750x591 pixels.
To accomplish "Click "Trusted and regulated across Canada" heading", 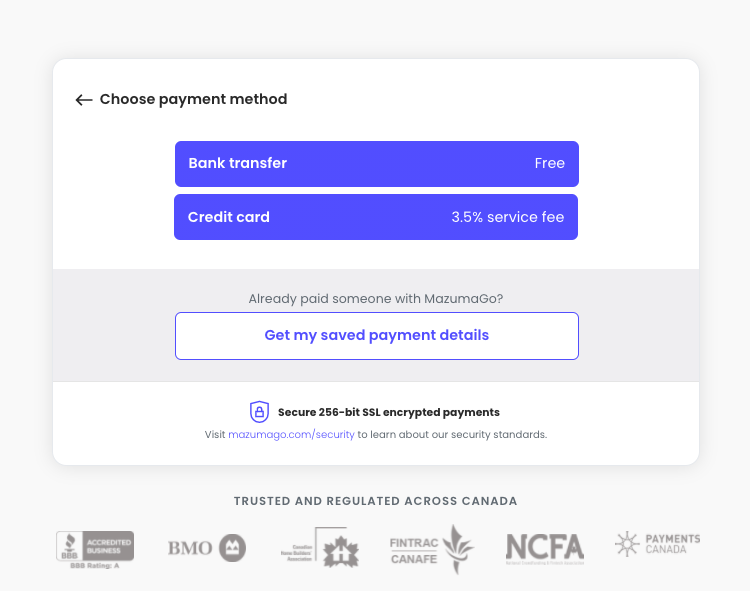I will tap(375, 501).
